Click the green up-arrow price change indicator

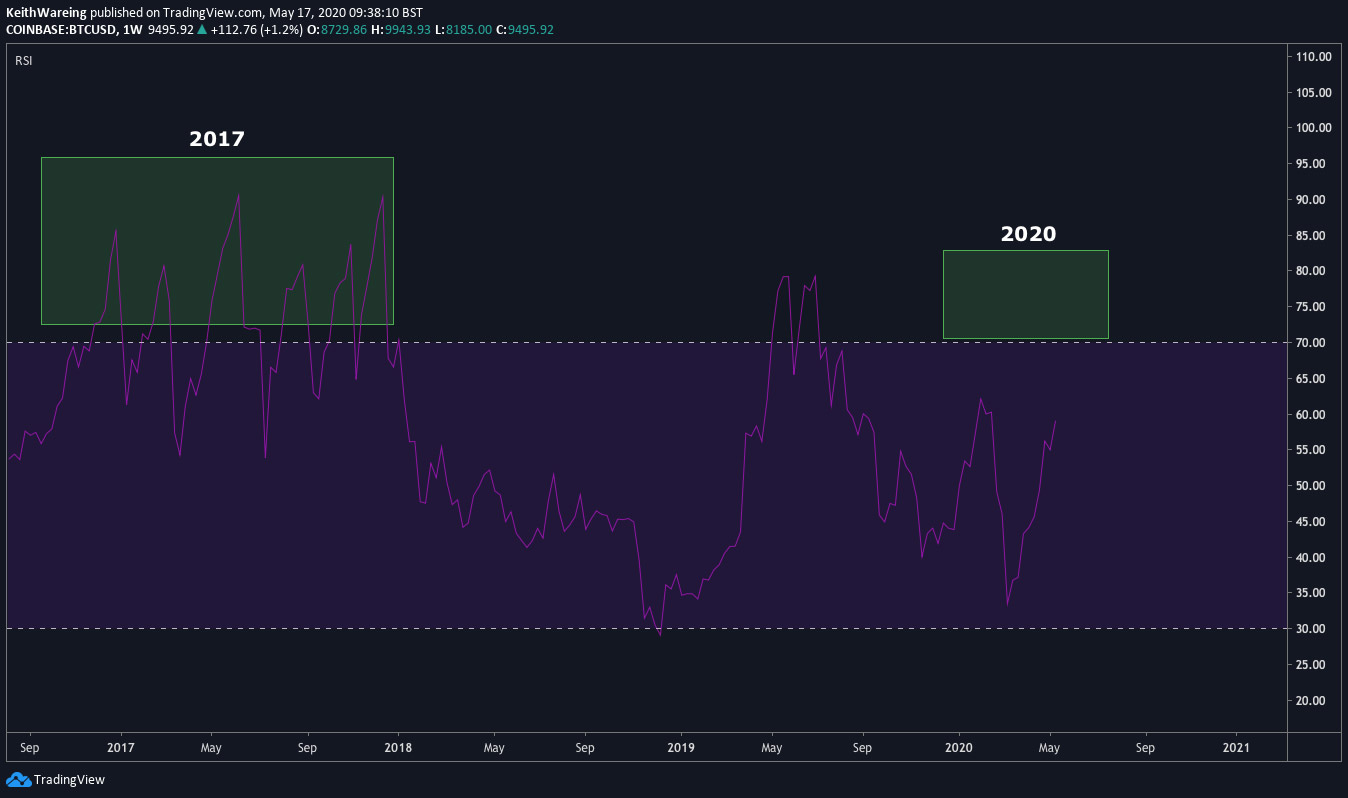203,30
